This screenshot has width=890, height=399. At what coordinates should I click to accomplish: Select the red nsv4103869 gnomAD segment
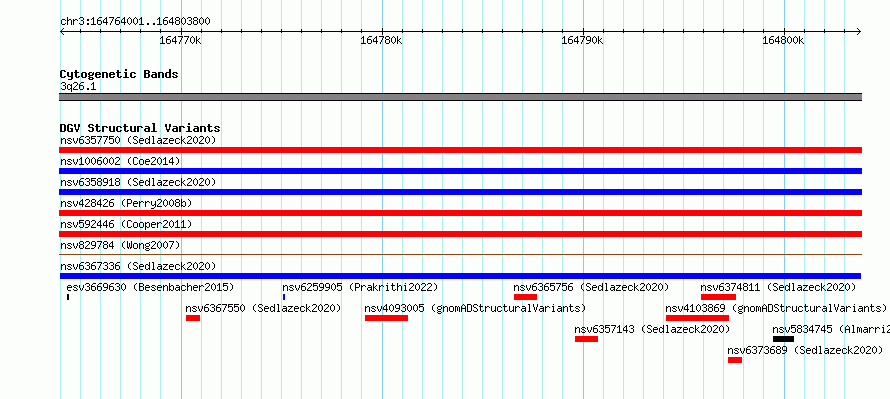pos(697,318)
